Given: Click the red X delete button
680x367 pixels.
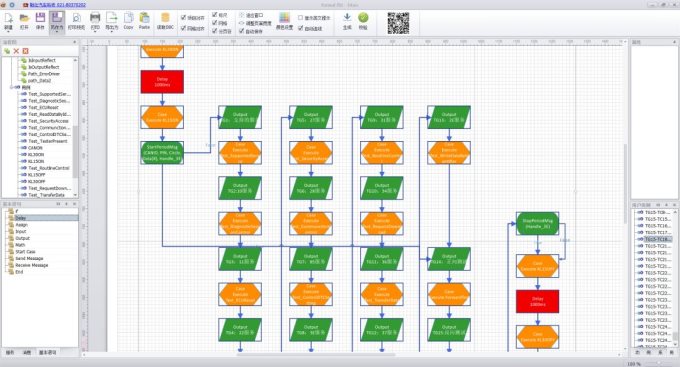Looking at the screenshot, I should 16,51.
